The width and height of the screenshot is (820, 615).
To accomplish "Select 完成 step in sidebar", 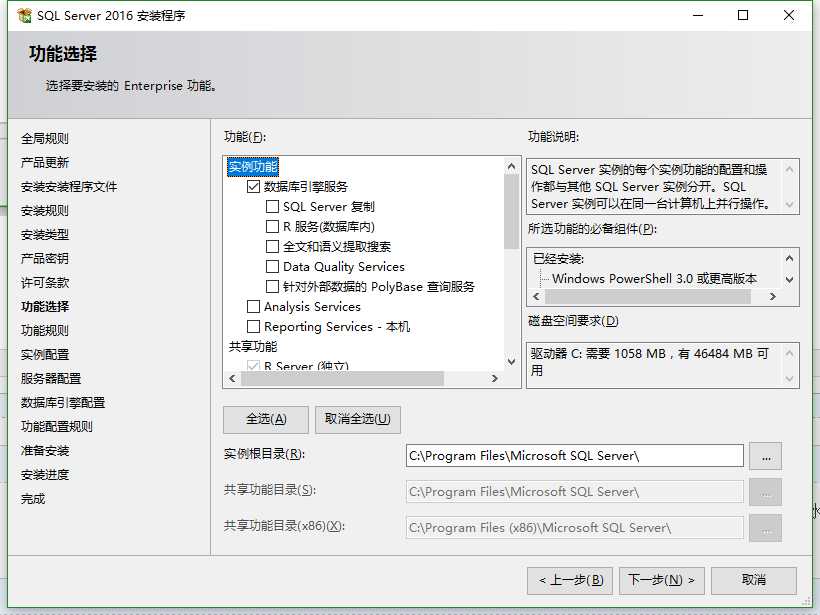I will coord(33,499).
